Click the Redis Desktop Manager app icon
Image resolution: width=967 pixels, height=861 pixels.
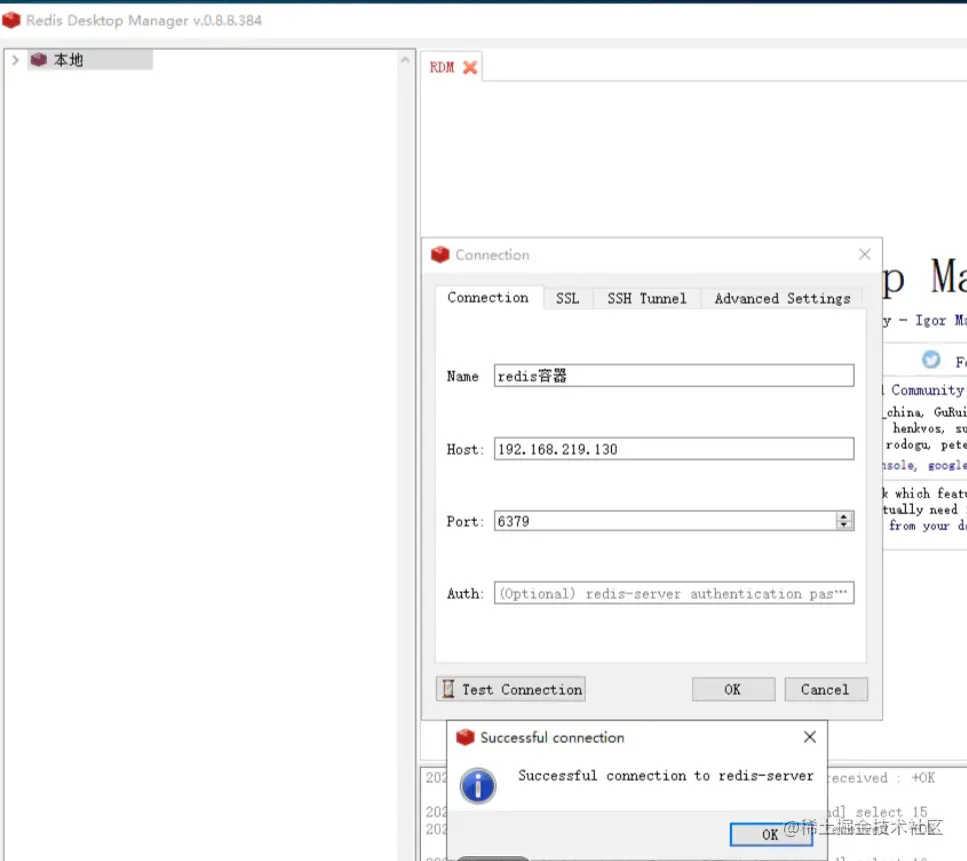[x=11, y=20]
